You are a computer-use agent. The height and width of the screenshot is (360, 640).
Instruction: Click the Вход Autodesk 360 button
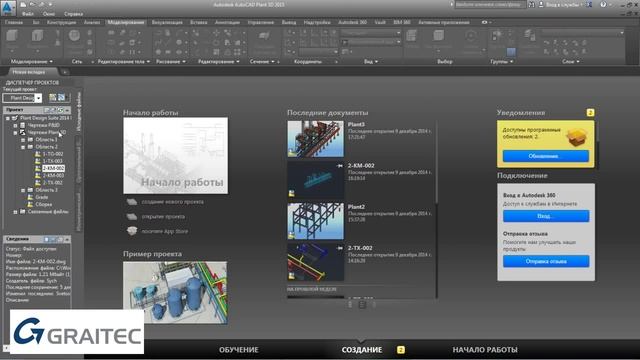tap(546, 216)
